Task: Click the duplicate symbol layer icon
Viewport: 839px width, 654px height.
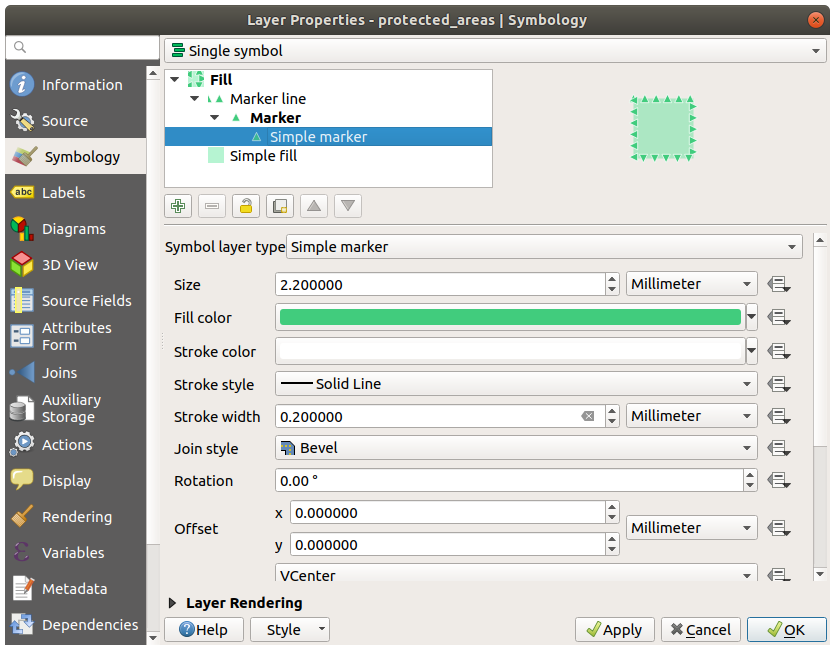Action: 280,206
